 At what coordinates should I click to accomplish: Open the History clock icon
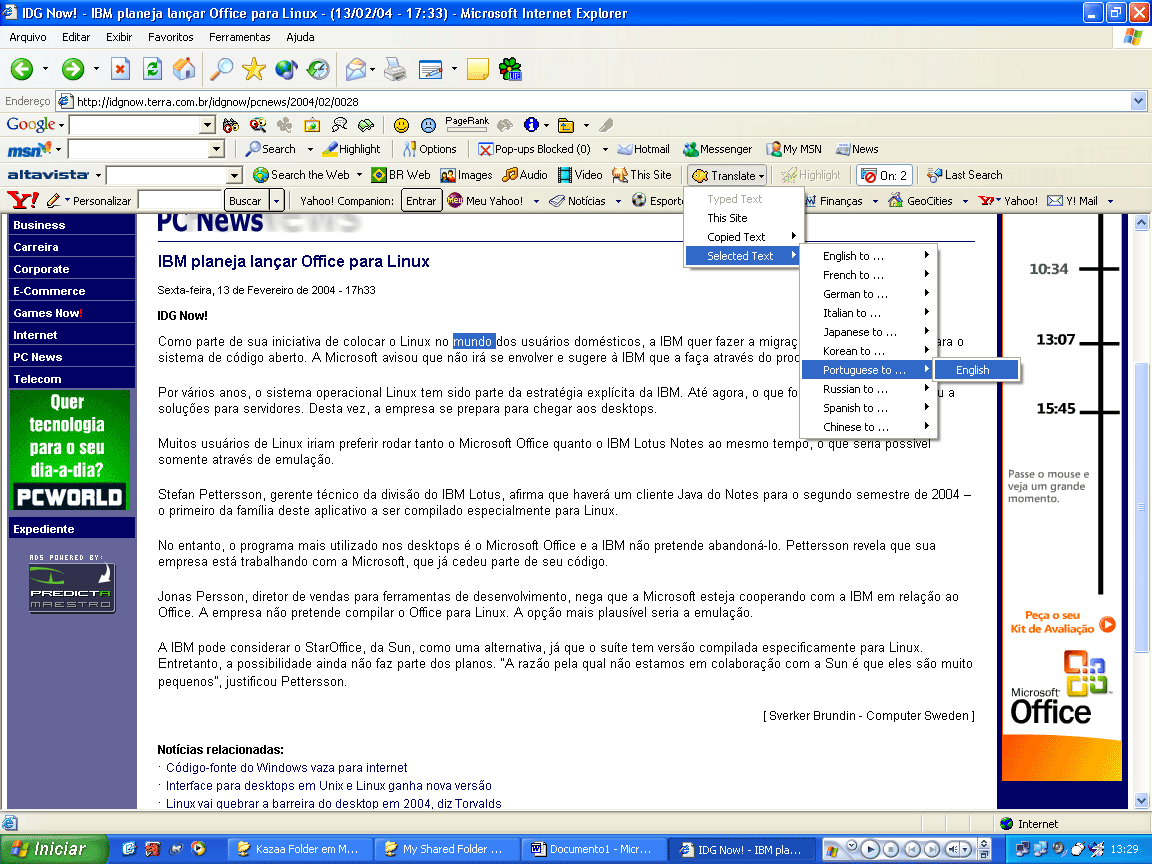[x=318, y=69]
